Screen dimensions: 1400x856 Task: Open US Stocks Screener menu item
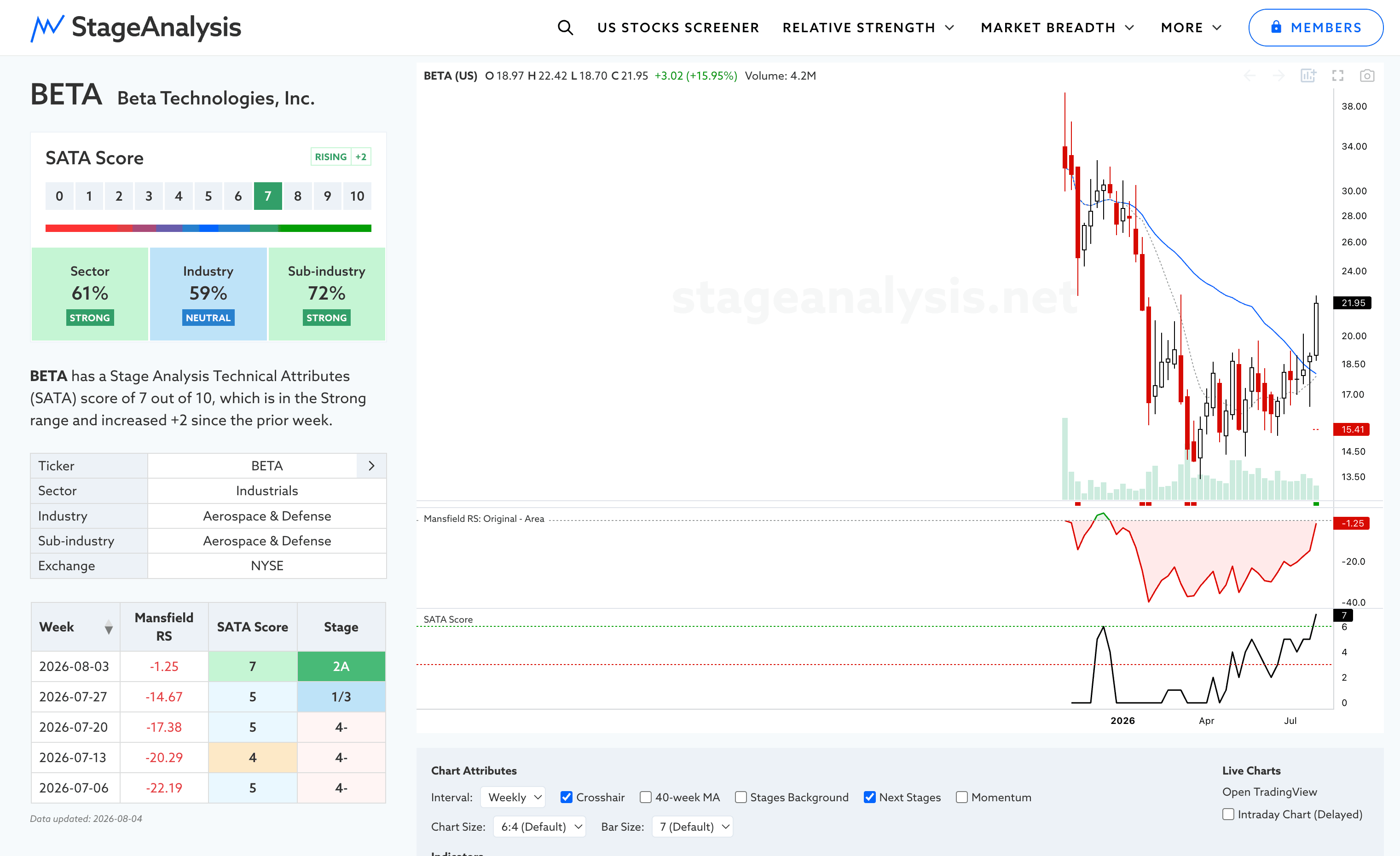[x=678, y=28]
